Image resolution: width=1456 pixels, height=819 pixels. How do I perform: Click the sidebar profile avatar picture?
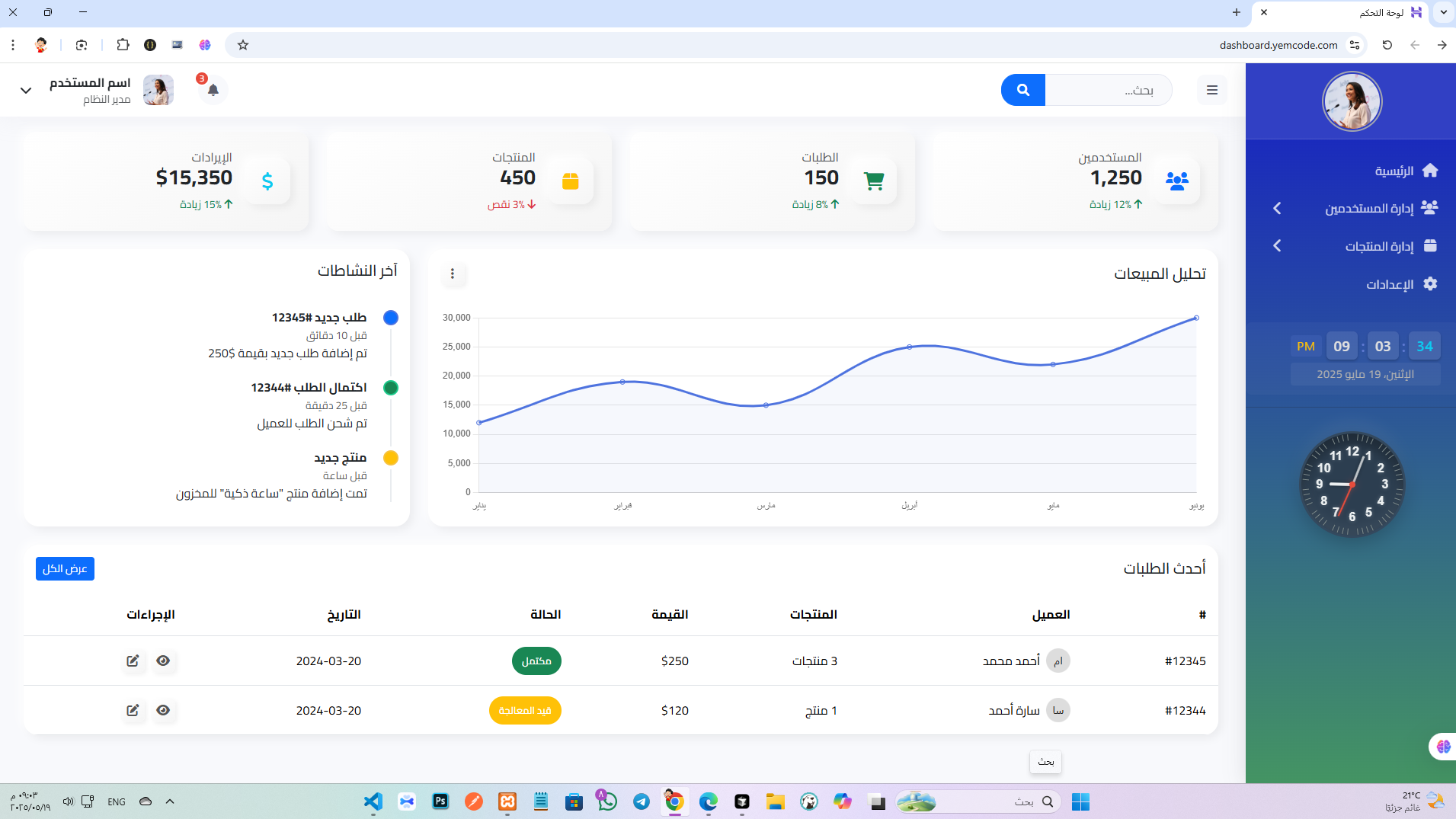pos(1352,101)
